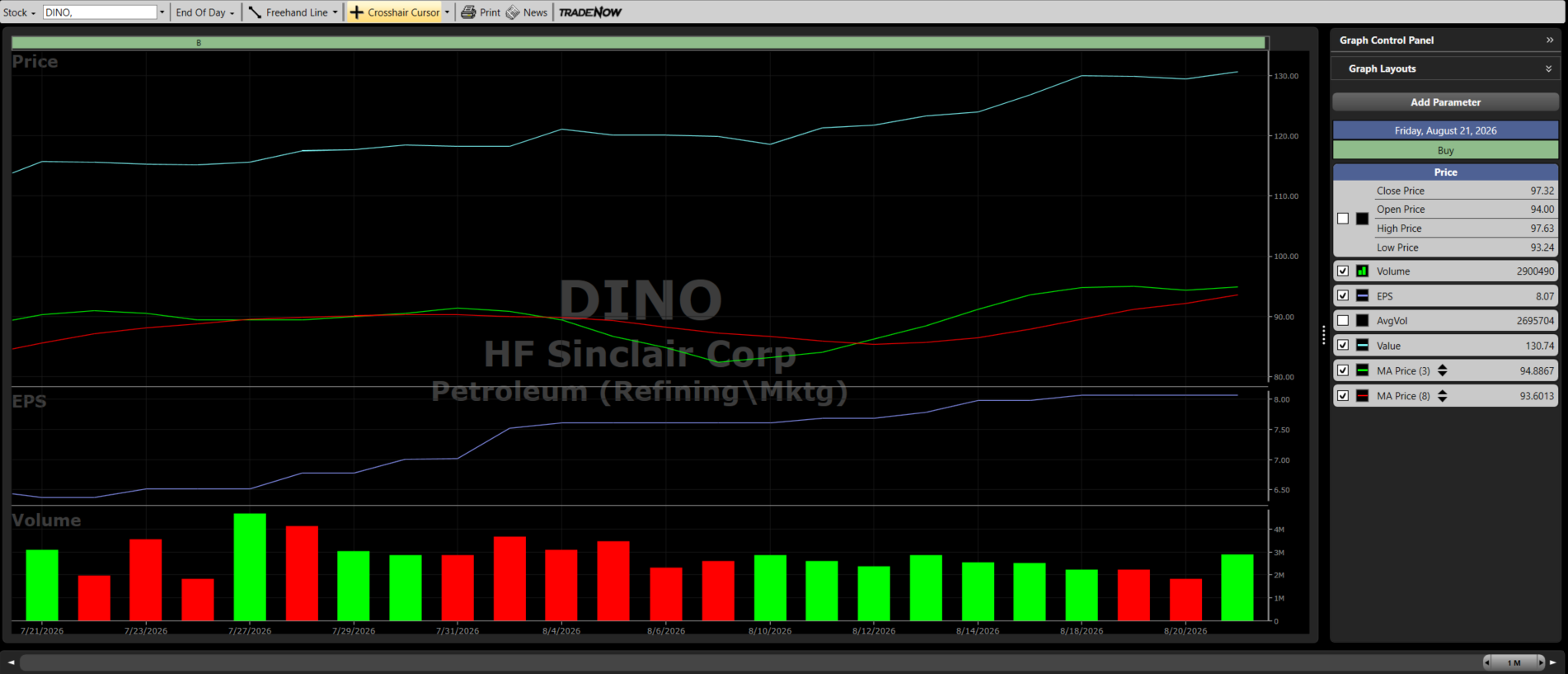Click the horizontal timeline scrollbar track
Image resolution: width=1568 pixels, height=674 pixels.
coord(750,662)
